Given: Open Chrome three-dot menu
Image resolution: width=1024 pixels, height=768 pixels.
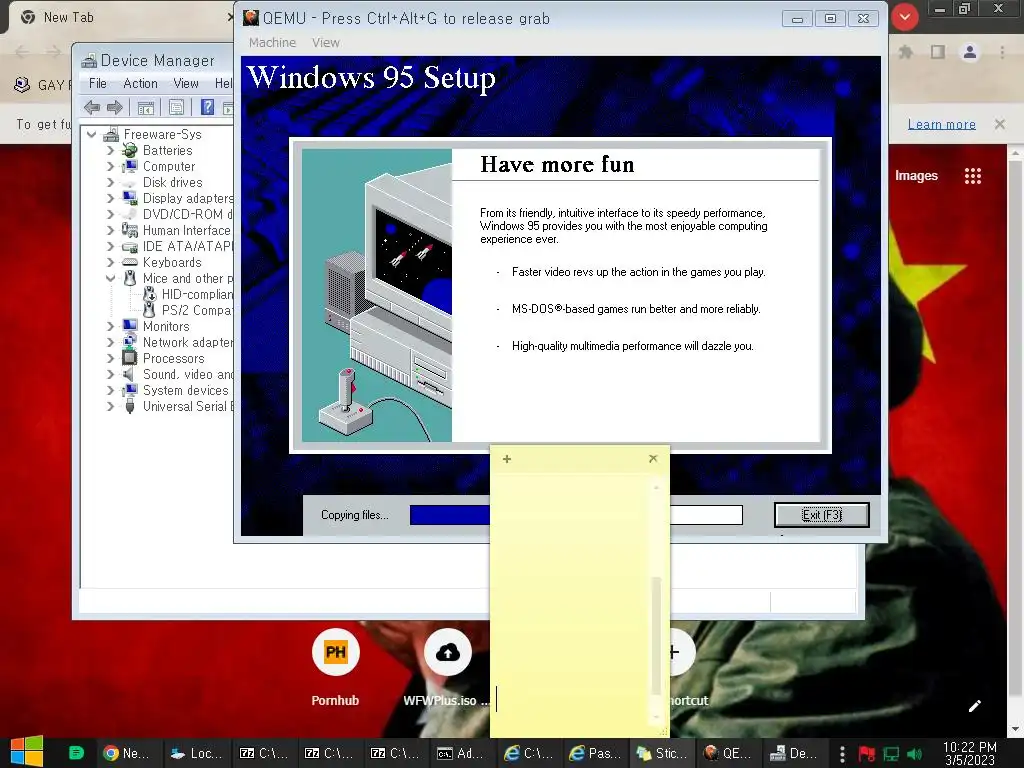Looking at the screenshot, I should tap(1002, 52).
